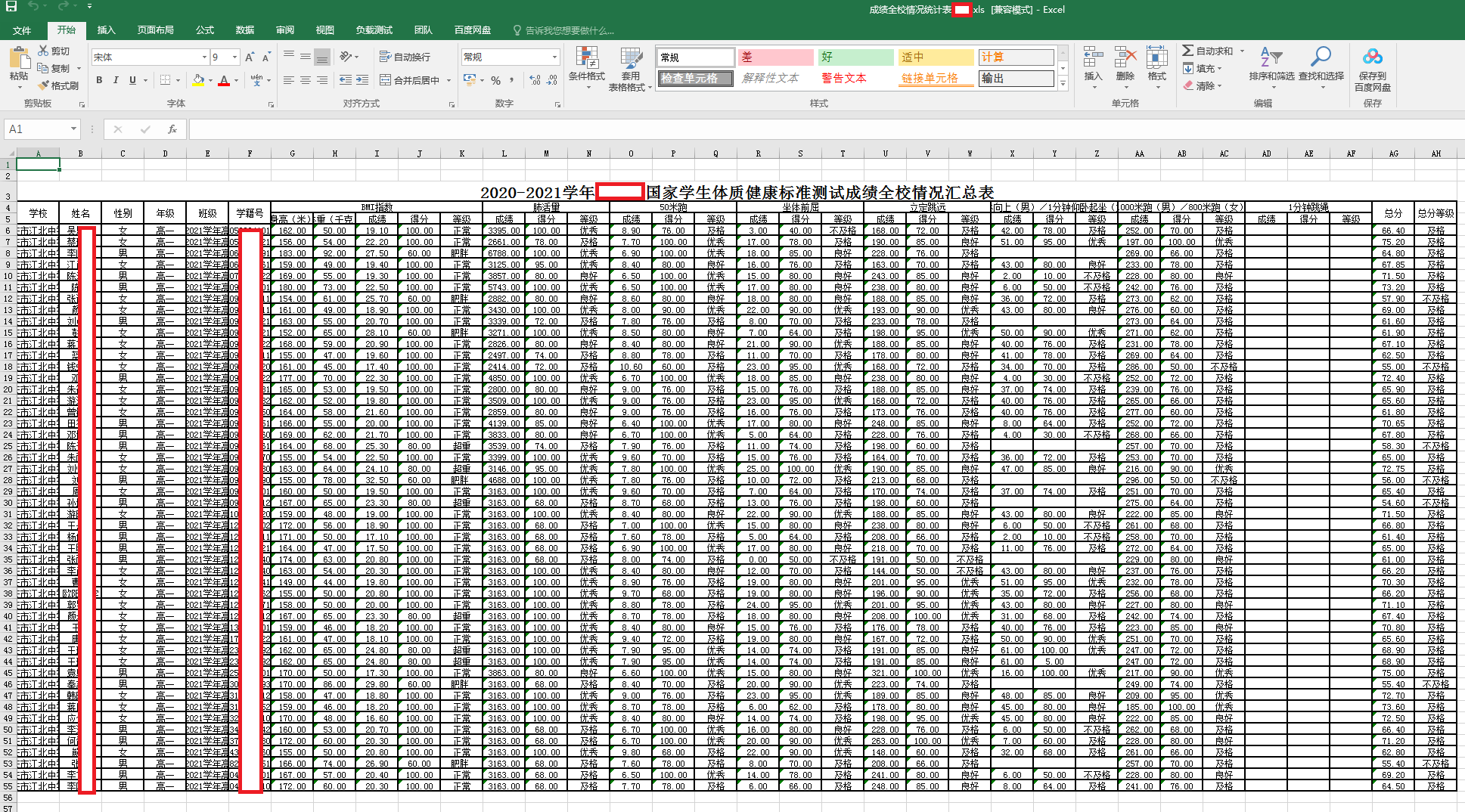Center text horizontally icon
This screenshot has height=812, width=1465.
(x=306, y=80)
